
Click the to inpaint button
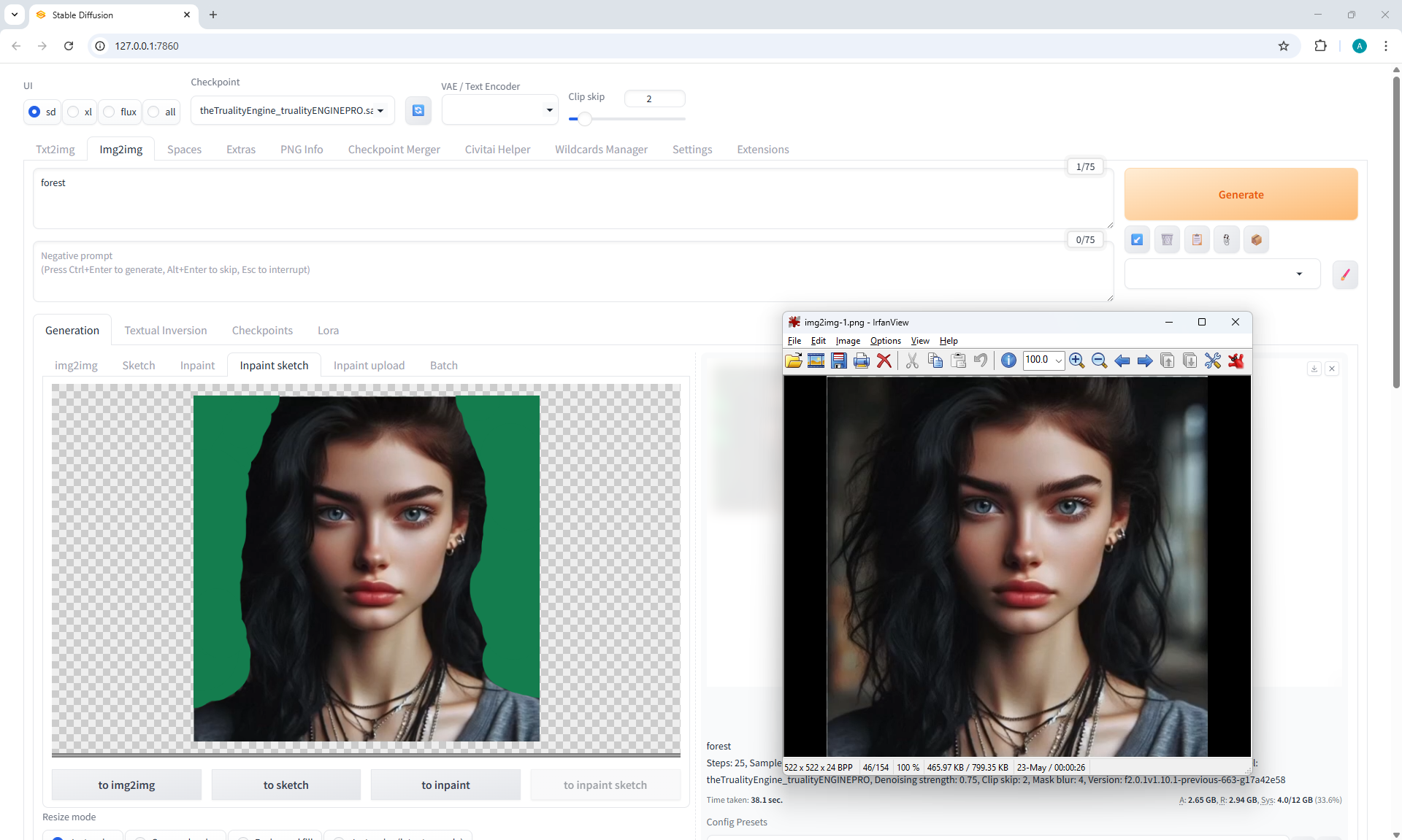coord(445,785)
